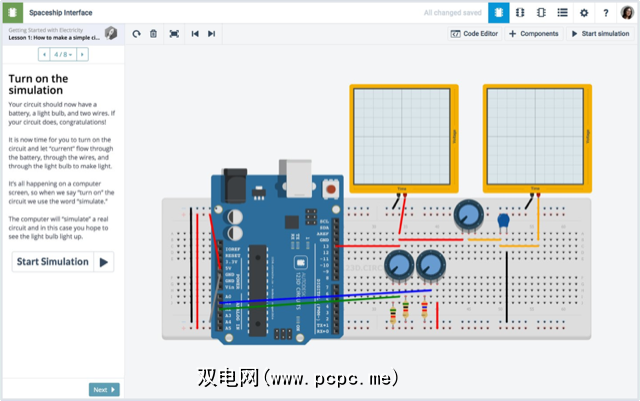Click the green circuits home logo
Image resolution: width=640 pixels, height=401 pixels.
point(11,12)
